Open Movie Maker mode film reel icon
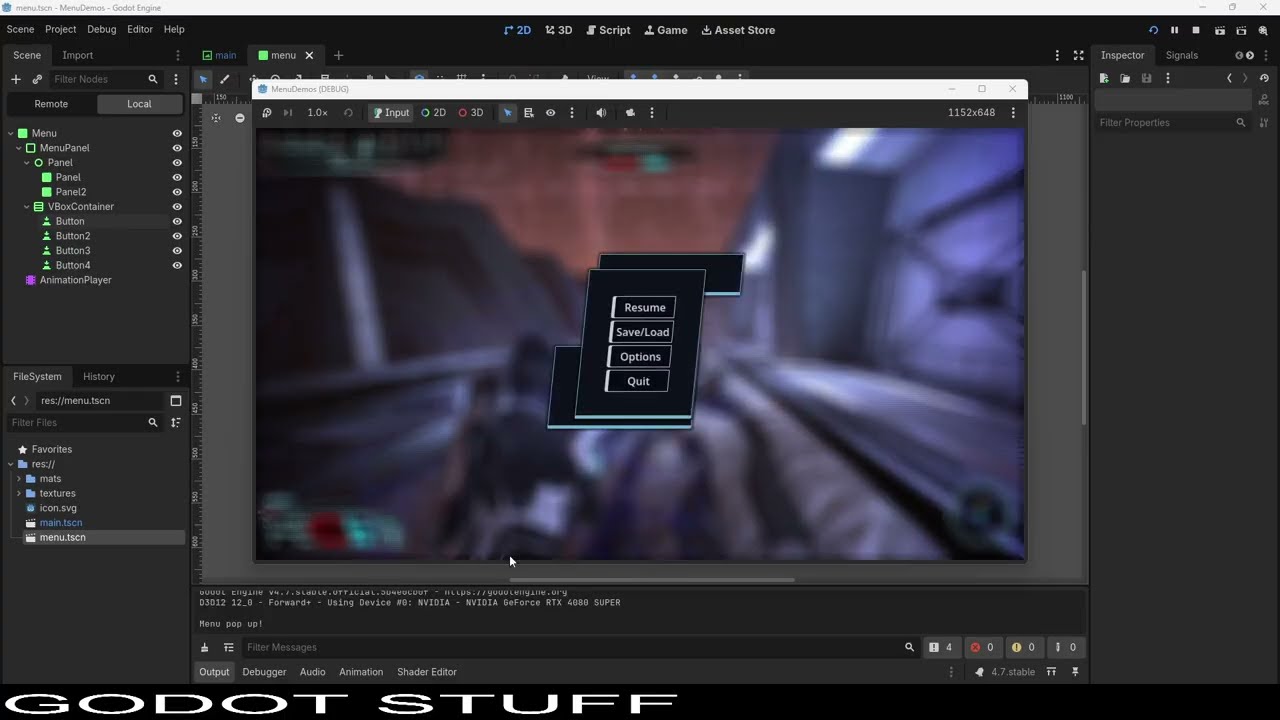Image resolution: width=1280 pixels, height=720 pixels. (1264, 30)
